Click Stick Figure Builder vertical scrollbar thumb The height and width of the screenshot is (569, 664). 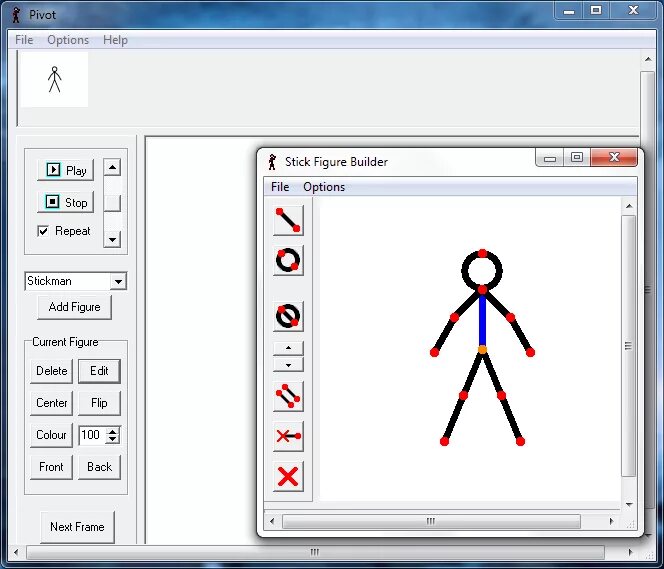[x=629, y=346]
